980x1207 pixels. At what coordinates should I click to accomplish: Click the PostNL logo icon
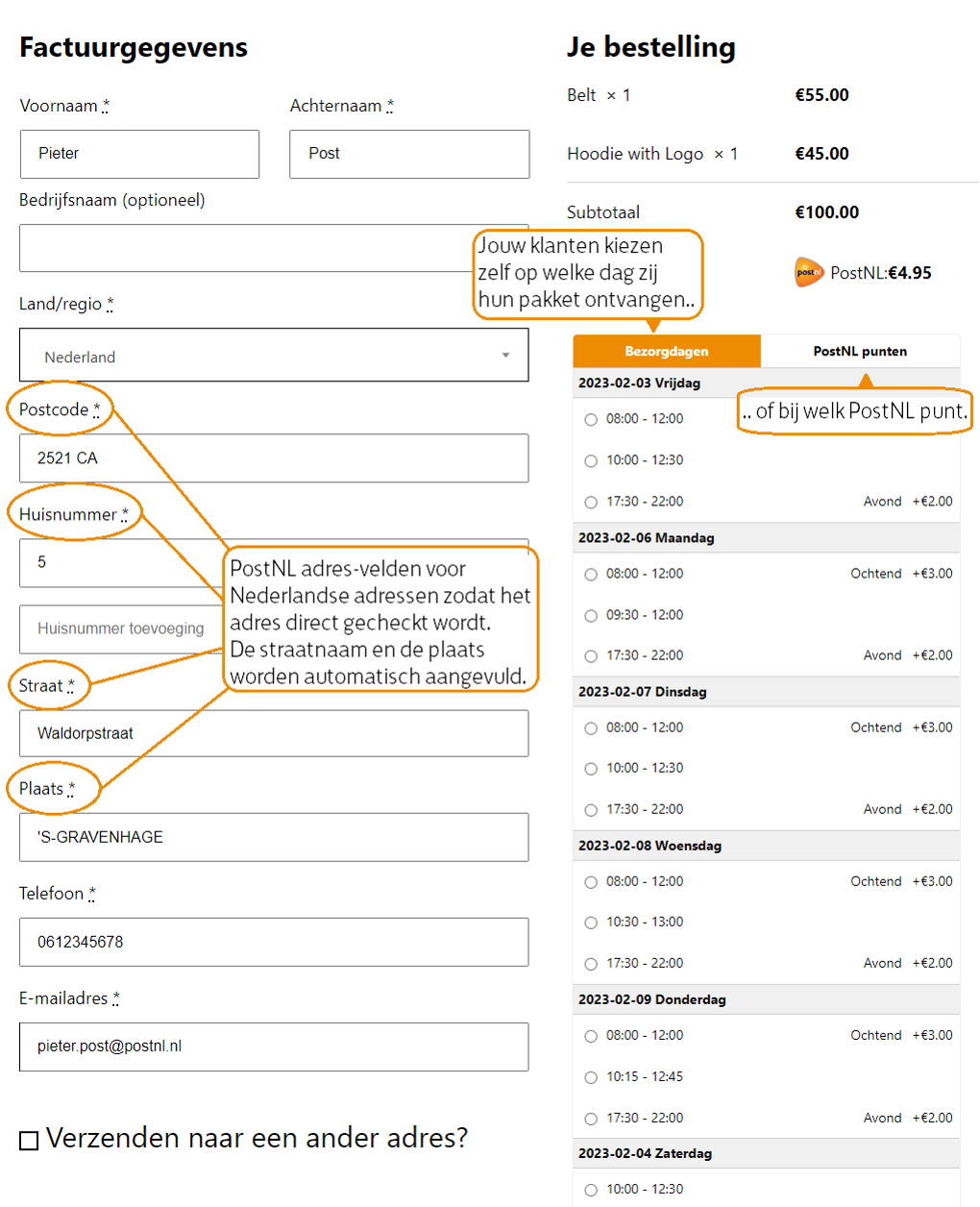pos(809,273)
